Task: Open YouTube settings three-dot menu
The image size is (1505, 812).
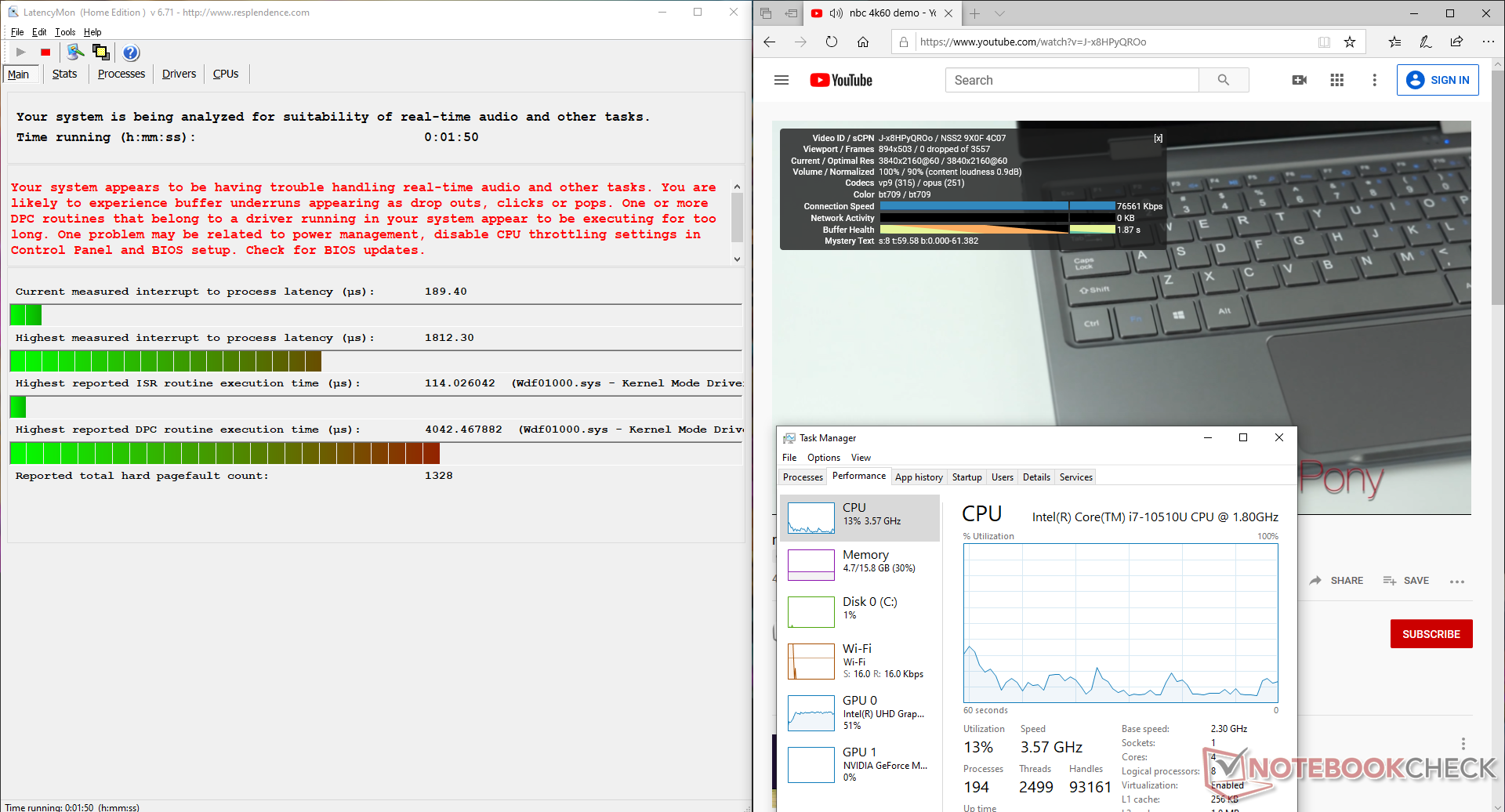Action: point(1374,80)
